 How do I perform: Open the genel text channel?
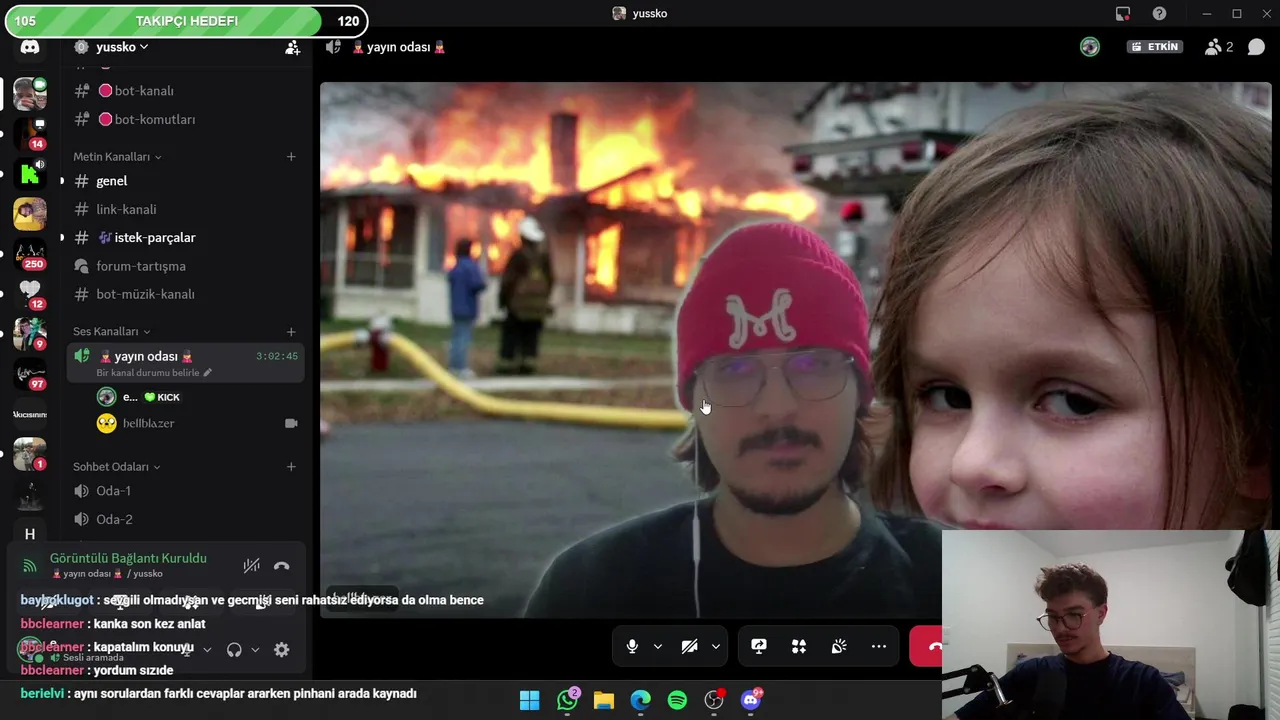186,181
